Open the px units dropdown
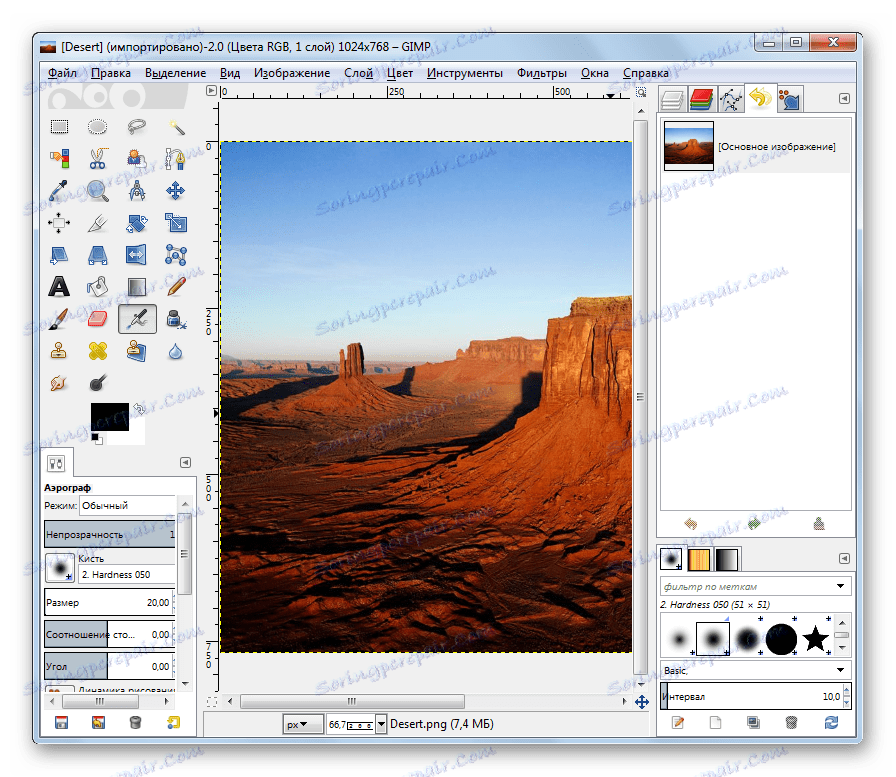This screenshot has height=777, width=896. (x=303, y=724)
